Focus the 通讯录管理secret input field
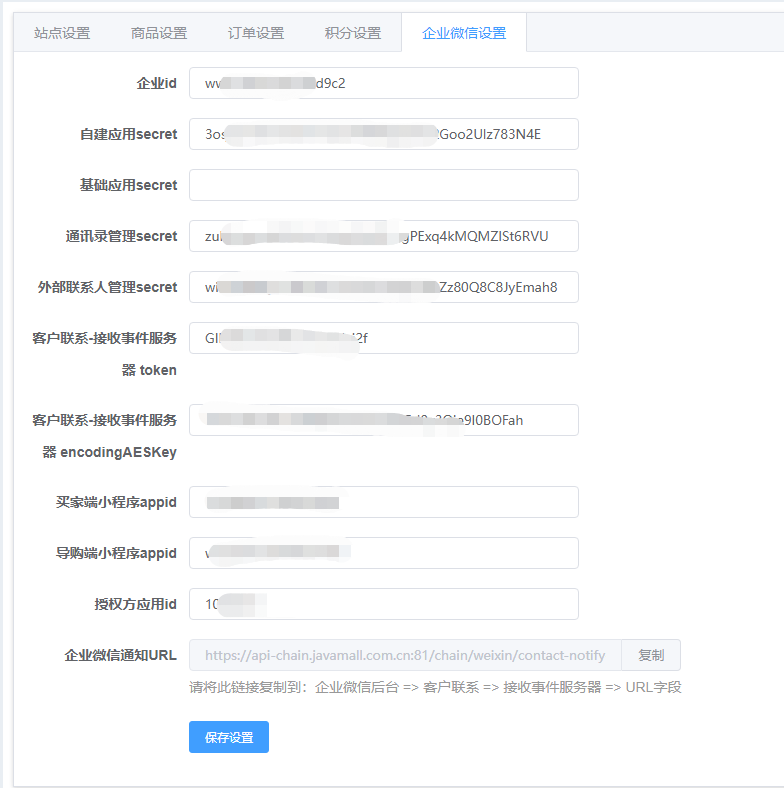The width and height of the screenshot is (784, 788). 383,236
